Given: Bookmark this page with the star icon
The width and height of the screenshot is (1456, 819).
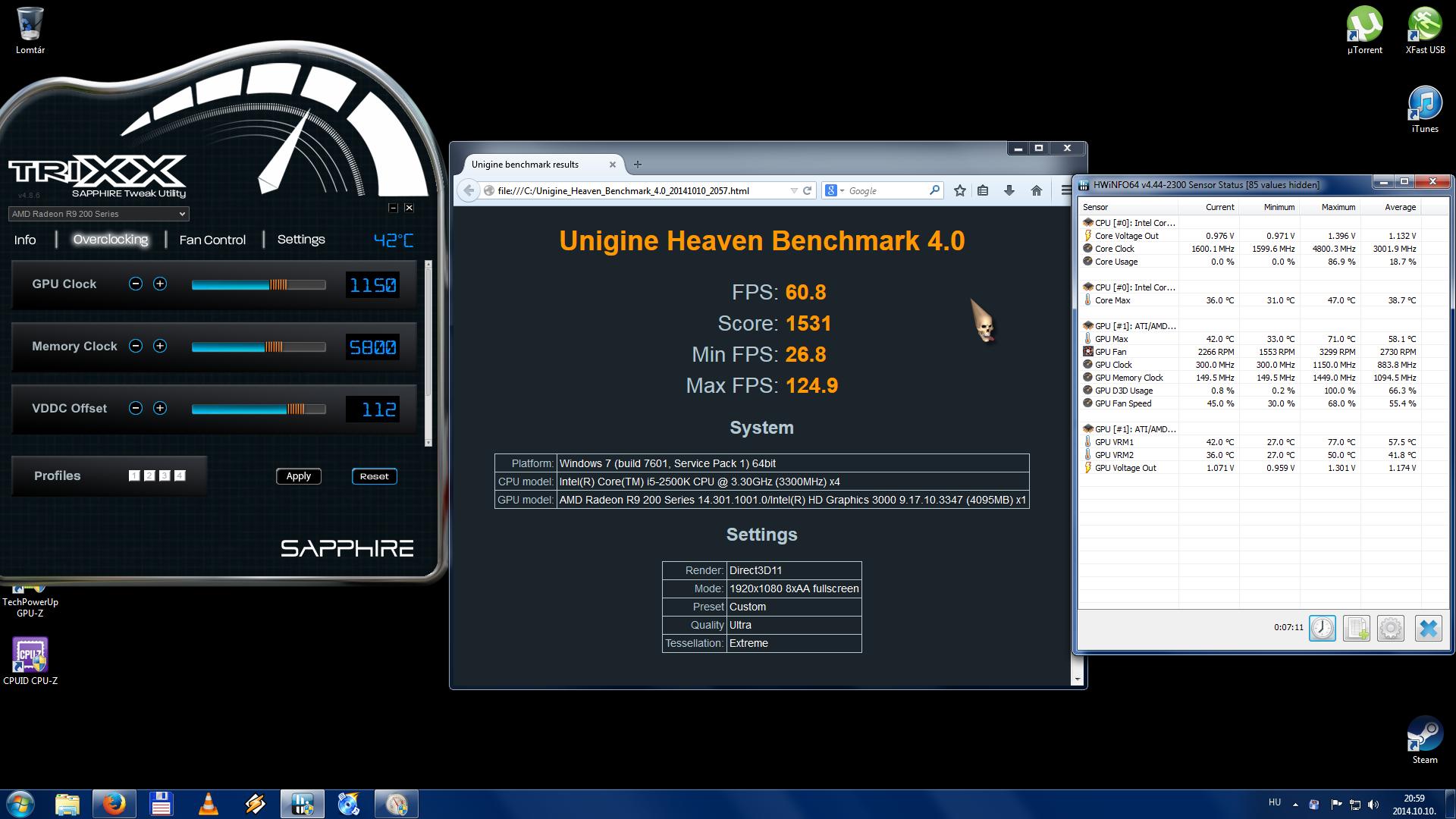Looking at the screenshot, I should [x=960, y=190].
